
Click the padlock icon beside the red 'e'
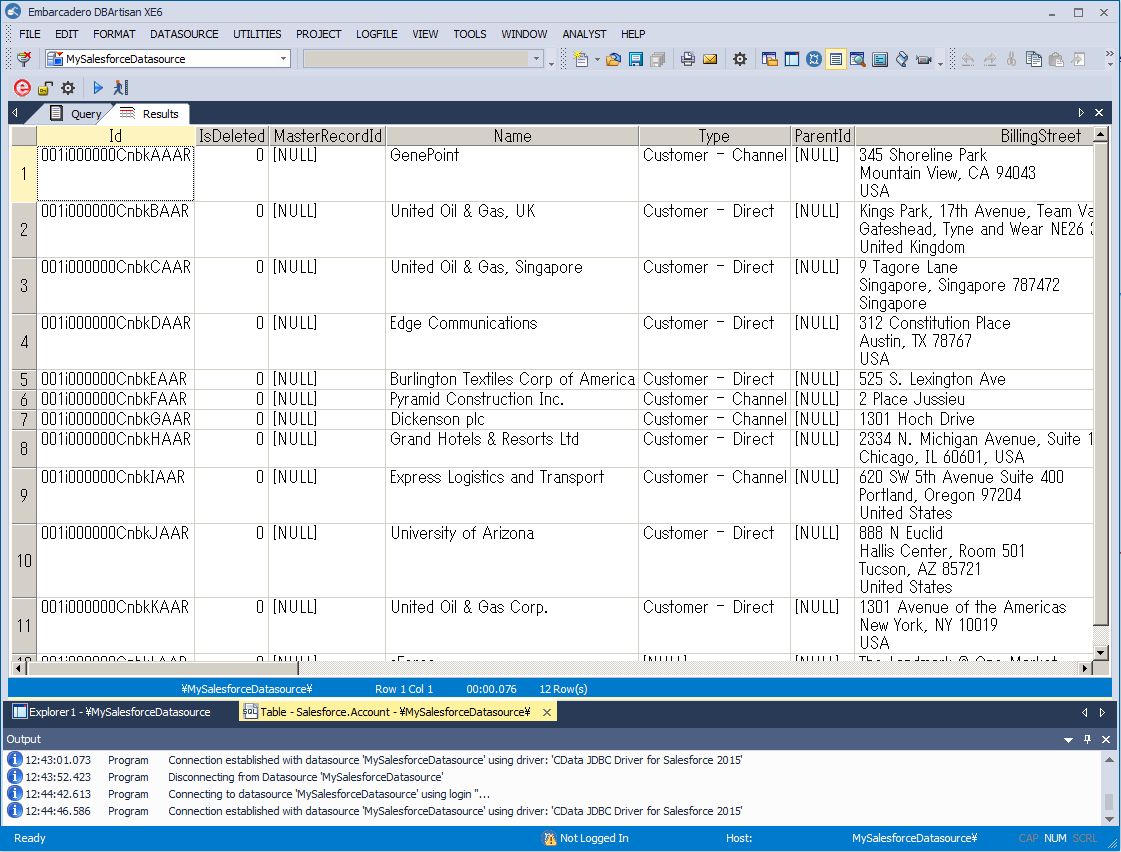click(x=45, y=88)
